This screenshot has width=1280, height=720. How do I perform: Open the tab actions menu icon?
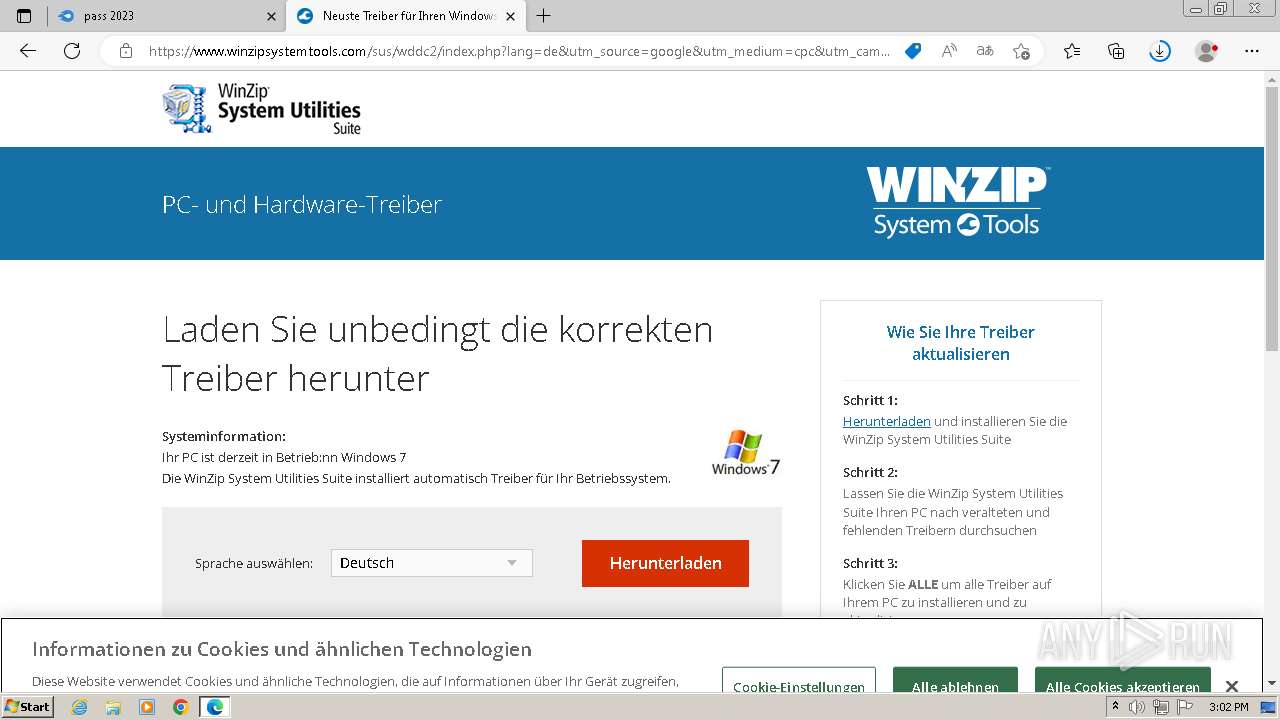(24, 16)
